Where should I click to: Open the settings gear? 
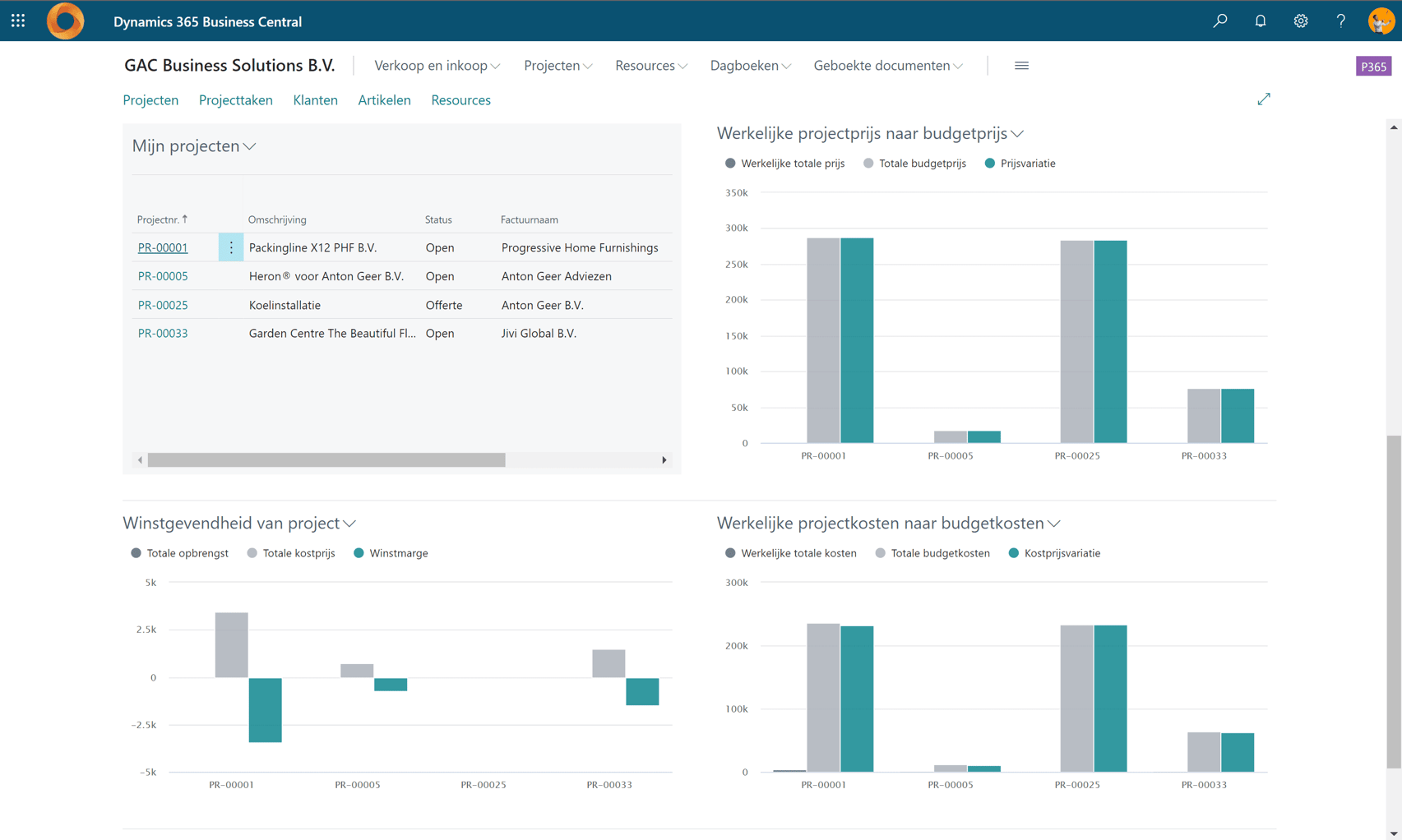(x=1301, y=21)
